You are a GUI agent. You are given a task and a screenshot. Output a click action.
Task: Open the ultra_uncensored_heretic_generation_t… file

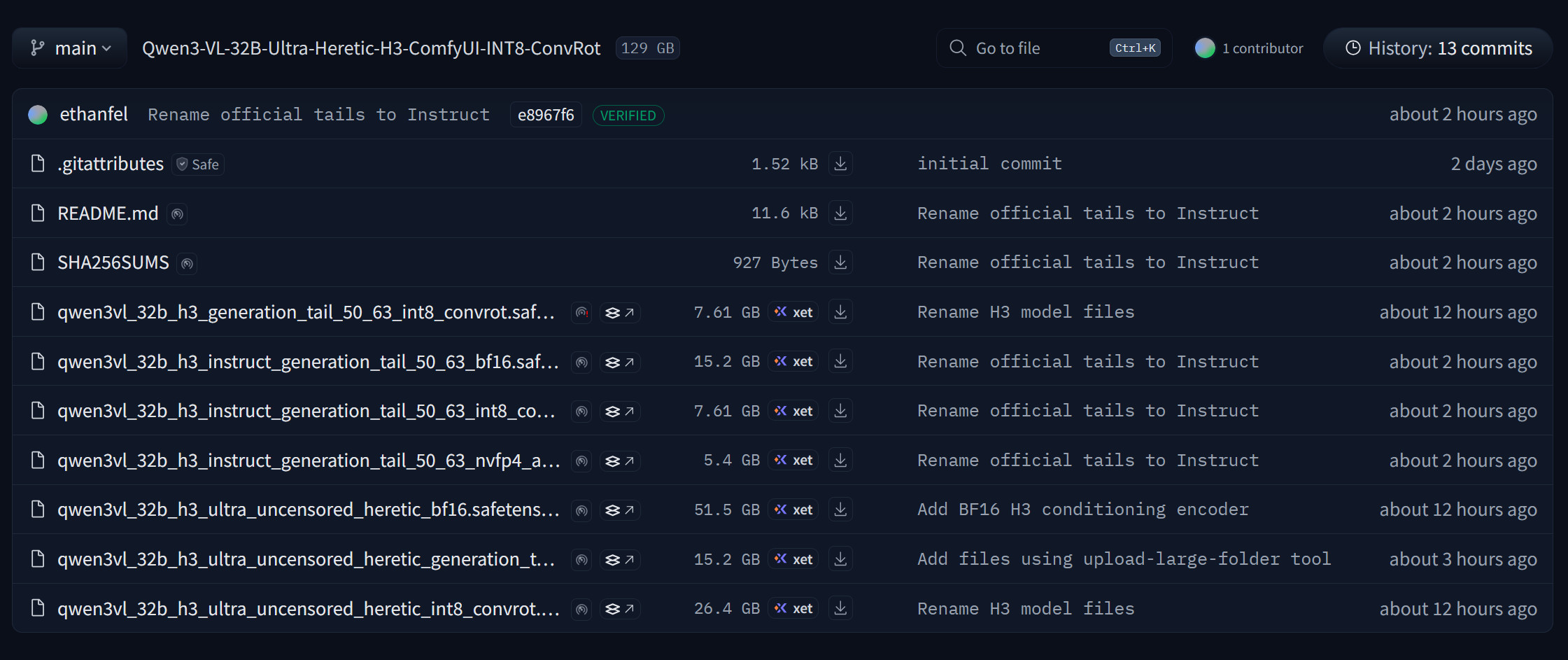click(306, 559)
